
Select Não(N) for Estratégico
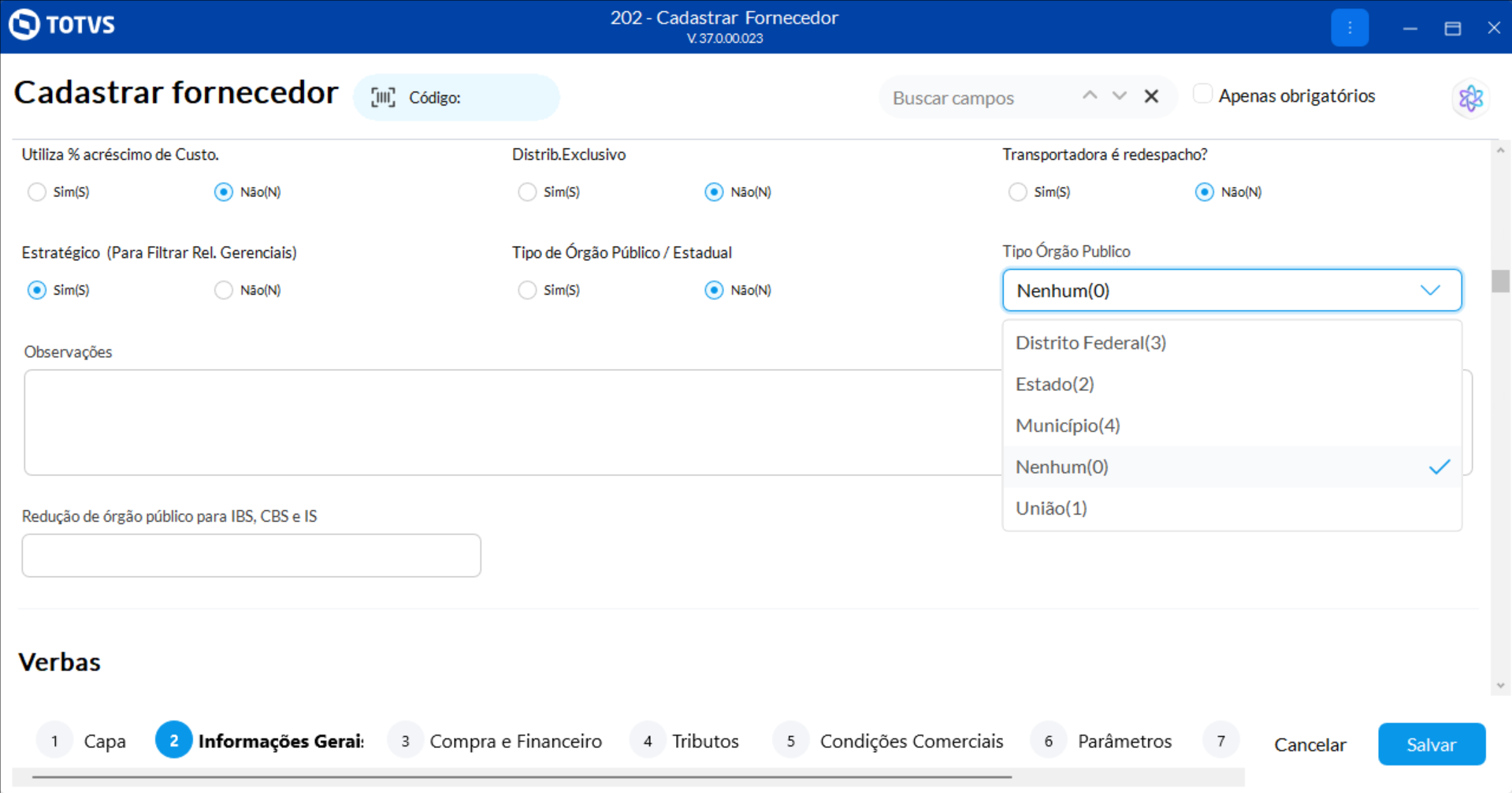(x=224, y=291)
